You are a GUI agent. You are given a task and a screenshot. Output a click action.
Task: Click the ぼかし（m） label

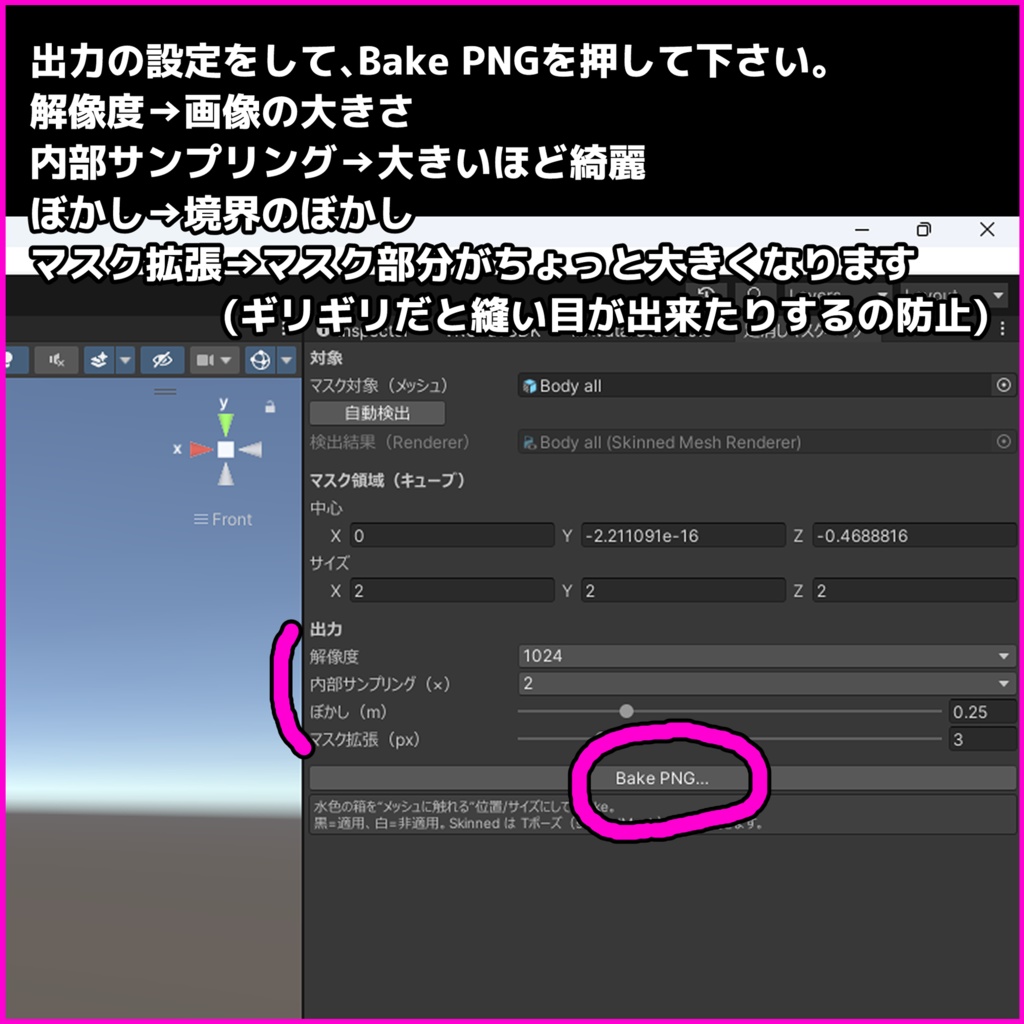(349, 711)
